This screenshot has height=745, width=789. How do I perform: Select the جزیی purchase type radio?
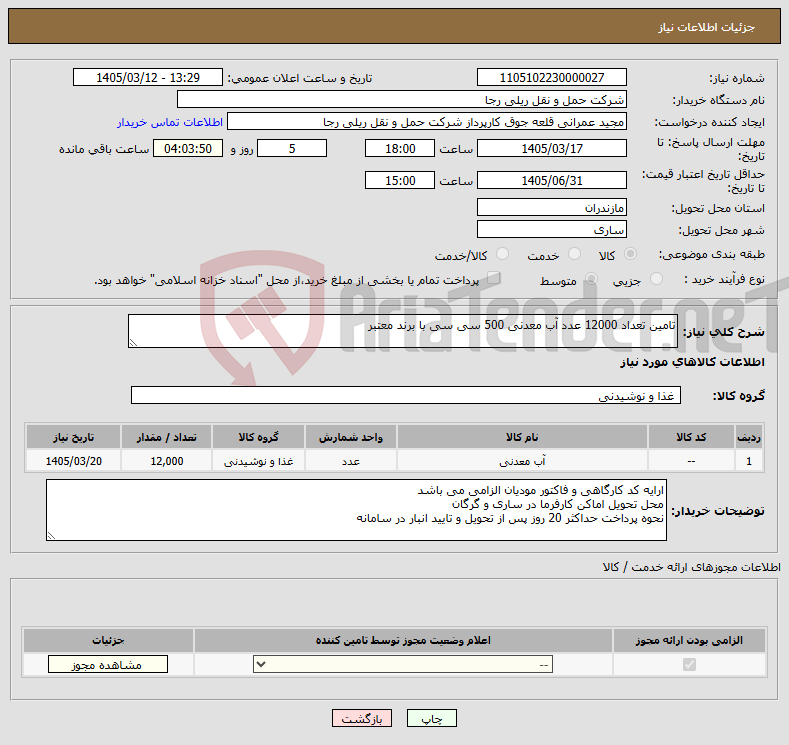pyautogui.click(x=656, y=279)
